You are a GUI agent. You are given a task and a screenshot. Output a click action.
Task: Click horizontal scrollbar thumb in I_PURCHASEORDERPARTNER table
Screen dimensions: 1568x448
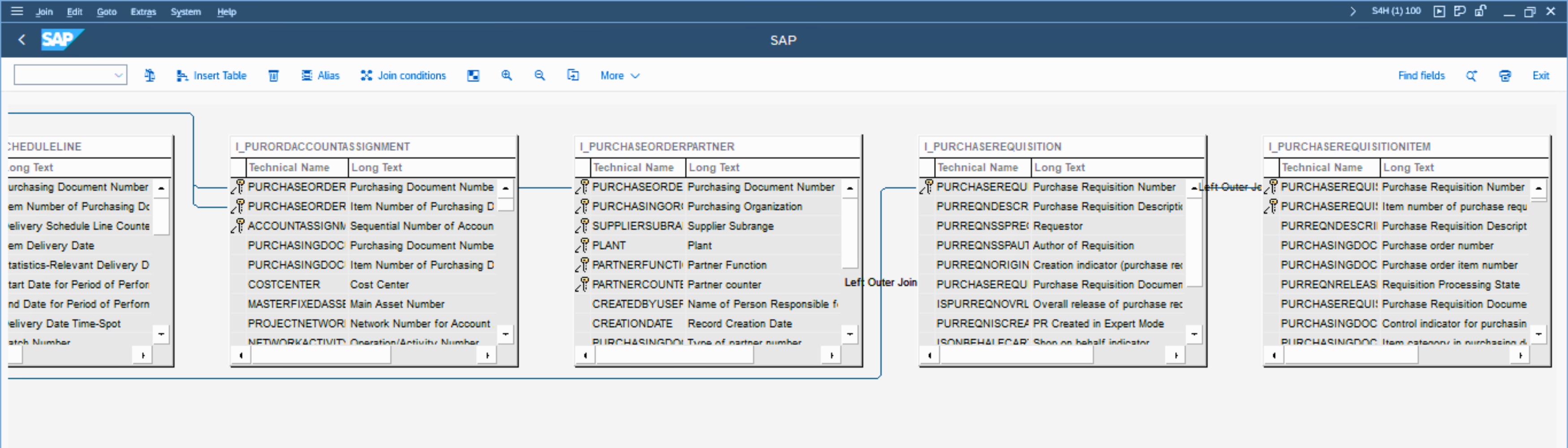point(673,355)
